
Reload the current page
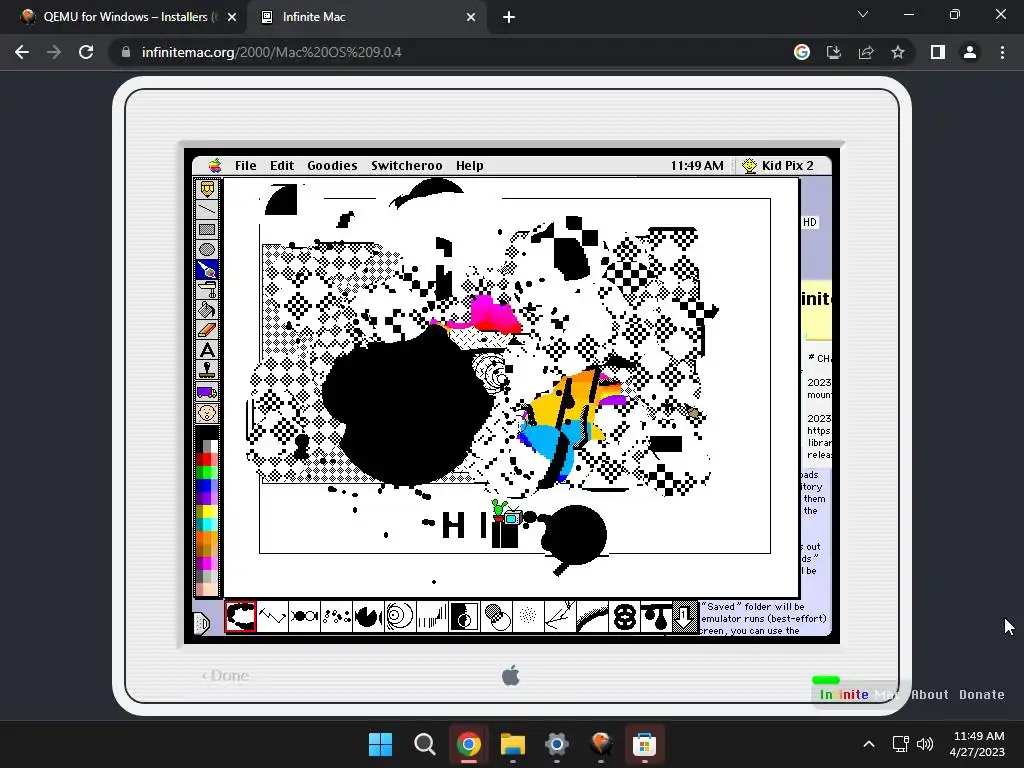(86, 52)
